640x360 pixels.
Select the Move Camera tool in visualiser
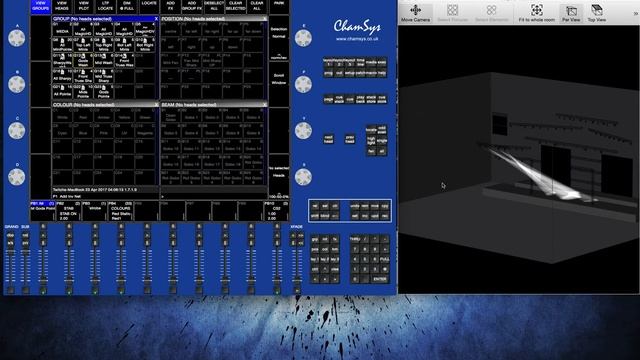pos(415,13)
